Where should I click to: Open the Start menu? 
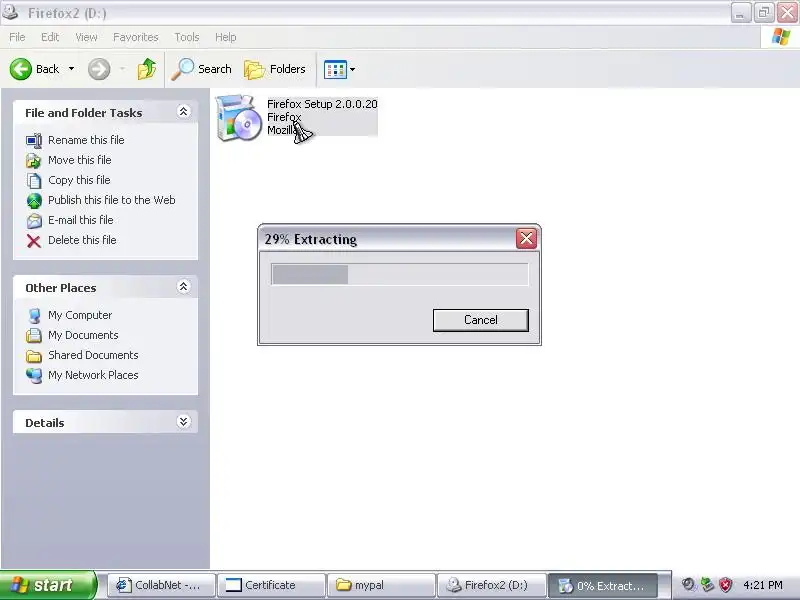coord(48,585)
